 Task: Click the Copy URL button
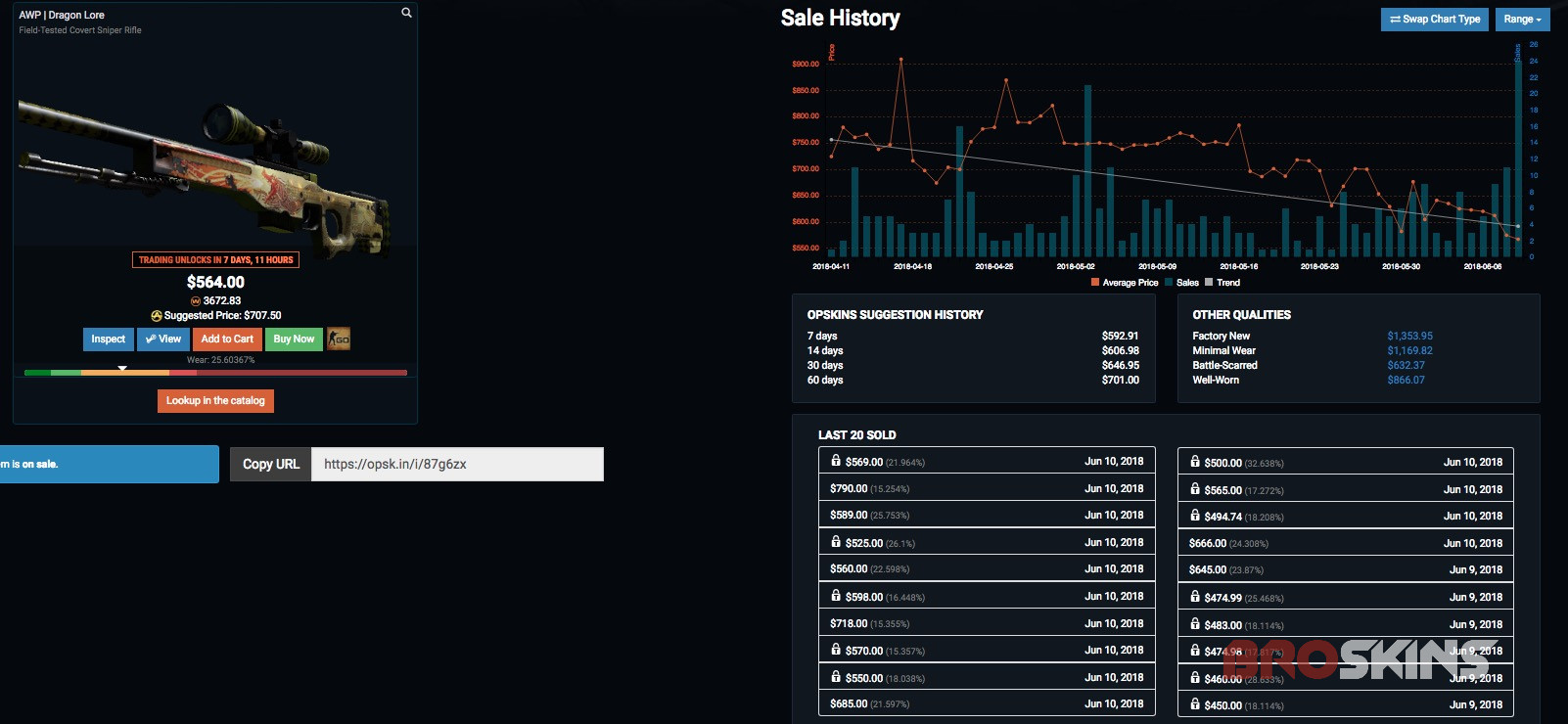point(270,464)
